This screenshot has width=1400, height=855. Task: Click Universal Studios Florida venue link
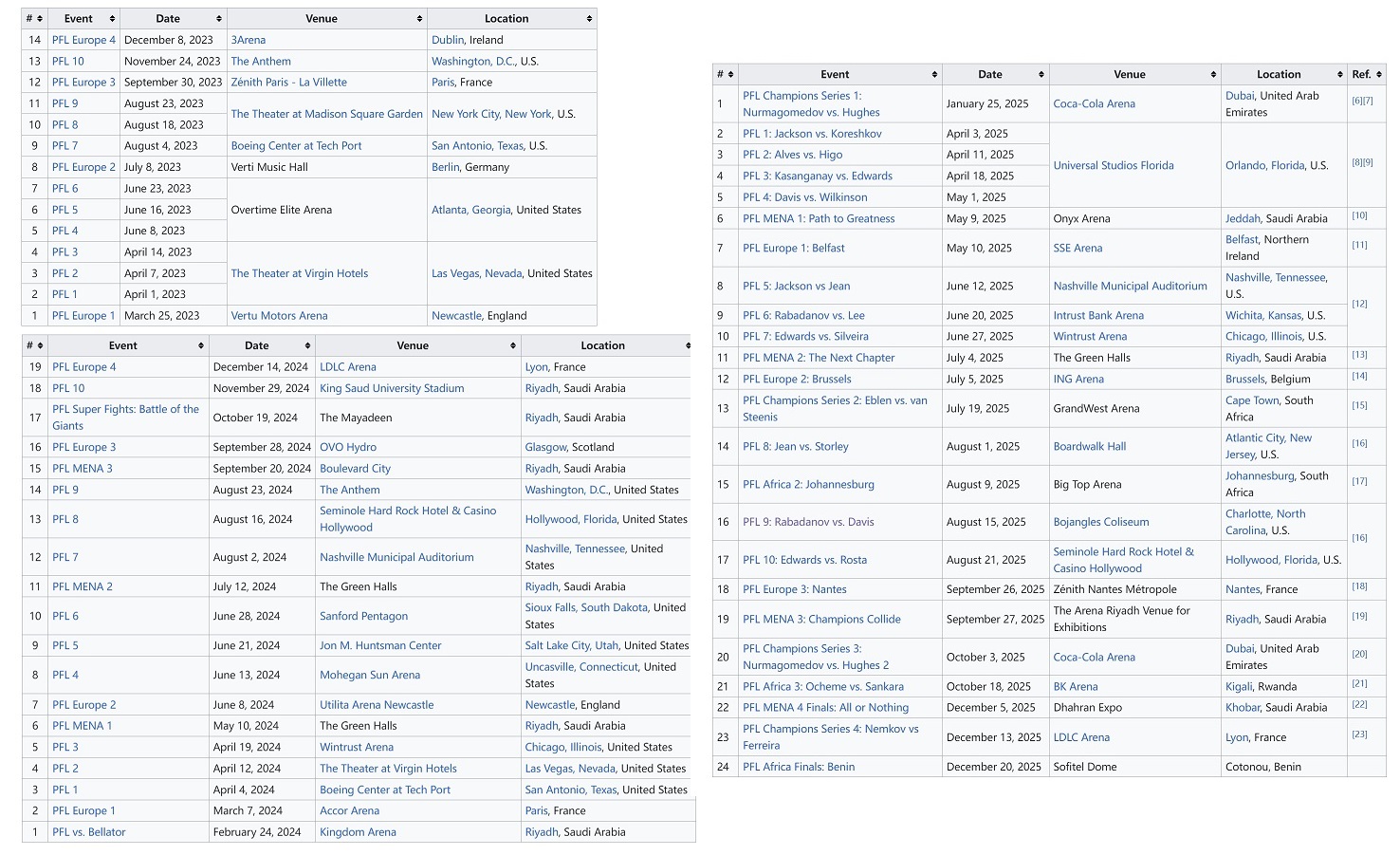click(1114, 166)
